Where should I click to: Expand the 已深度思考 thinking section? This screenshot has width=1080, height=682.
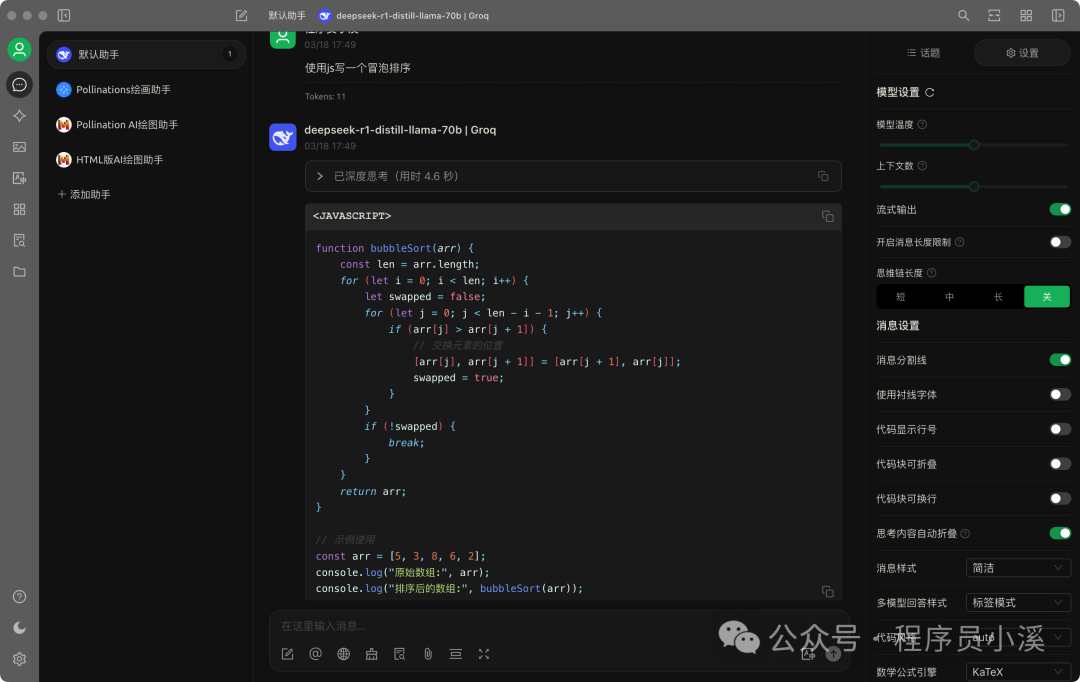coord(573,176)
